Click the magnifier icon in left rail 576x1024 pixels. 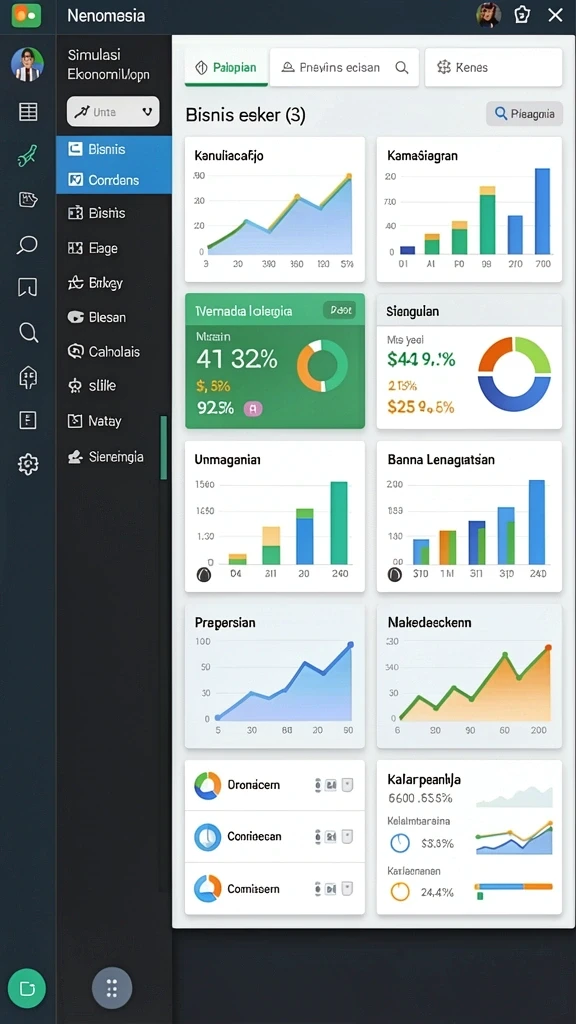(28, 332)
